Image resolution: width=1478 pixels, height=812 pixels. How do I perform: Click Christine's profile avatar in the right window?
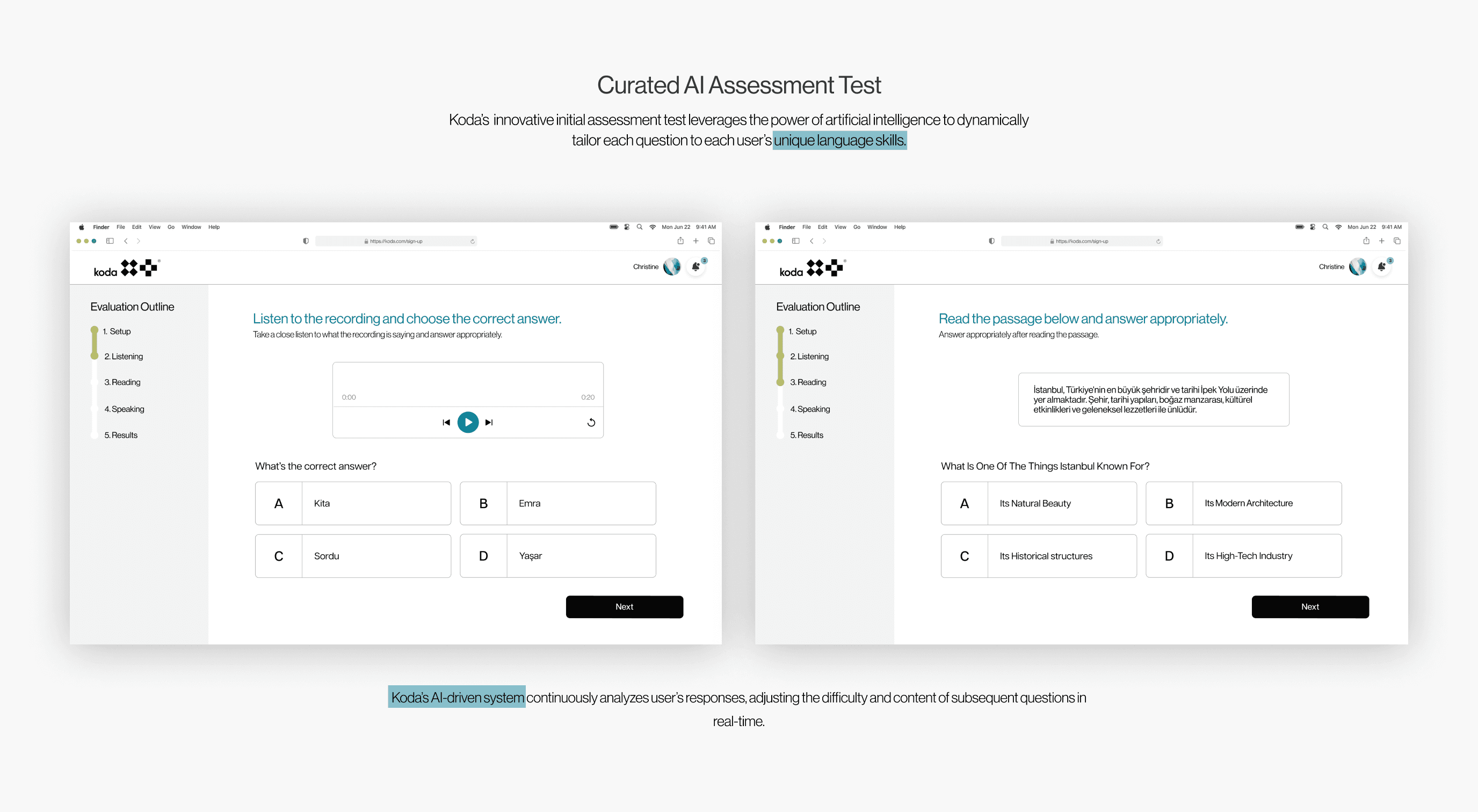coord(1357,267)
